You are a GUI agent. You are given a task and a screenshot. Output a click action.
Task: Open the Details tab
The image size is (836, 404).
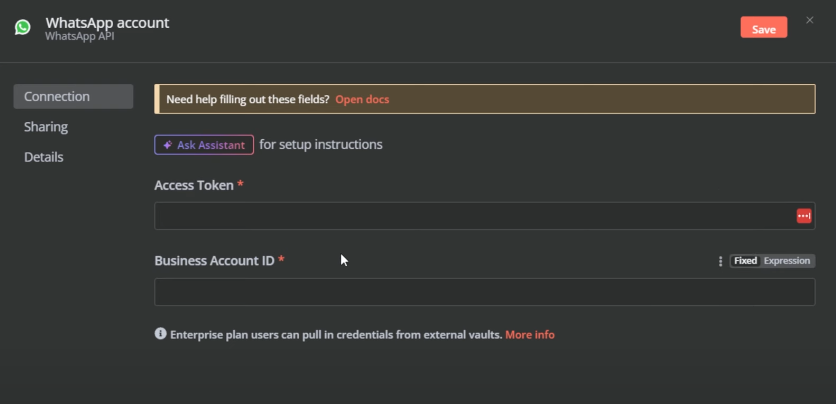click(44, 157)
